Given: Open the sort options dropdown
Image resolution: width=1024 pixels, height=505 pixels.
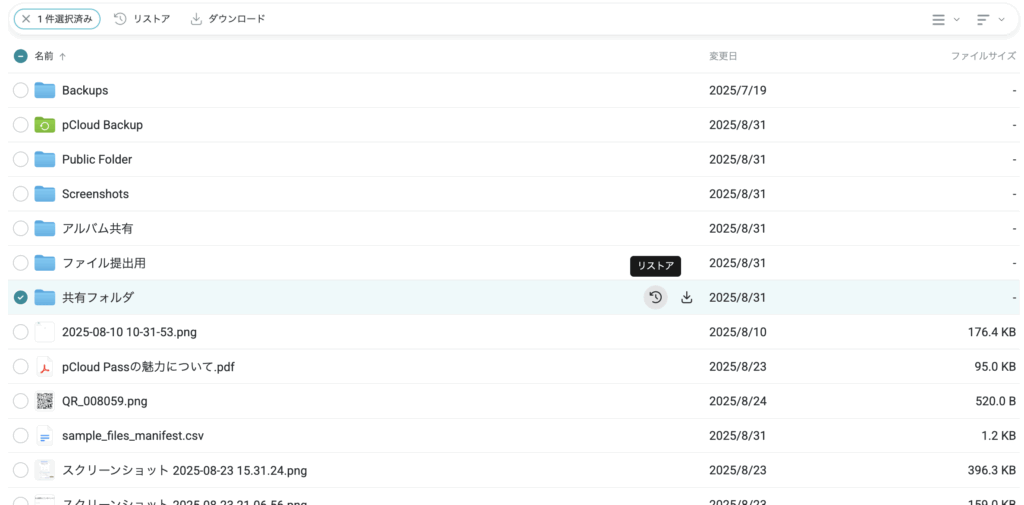Looking at the screenshot, I should point(988,19).
